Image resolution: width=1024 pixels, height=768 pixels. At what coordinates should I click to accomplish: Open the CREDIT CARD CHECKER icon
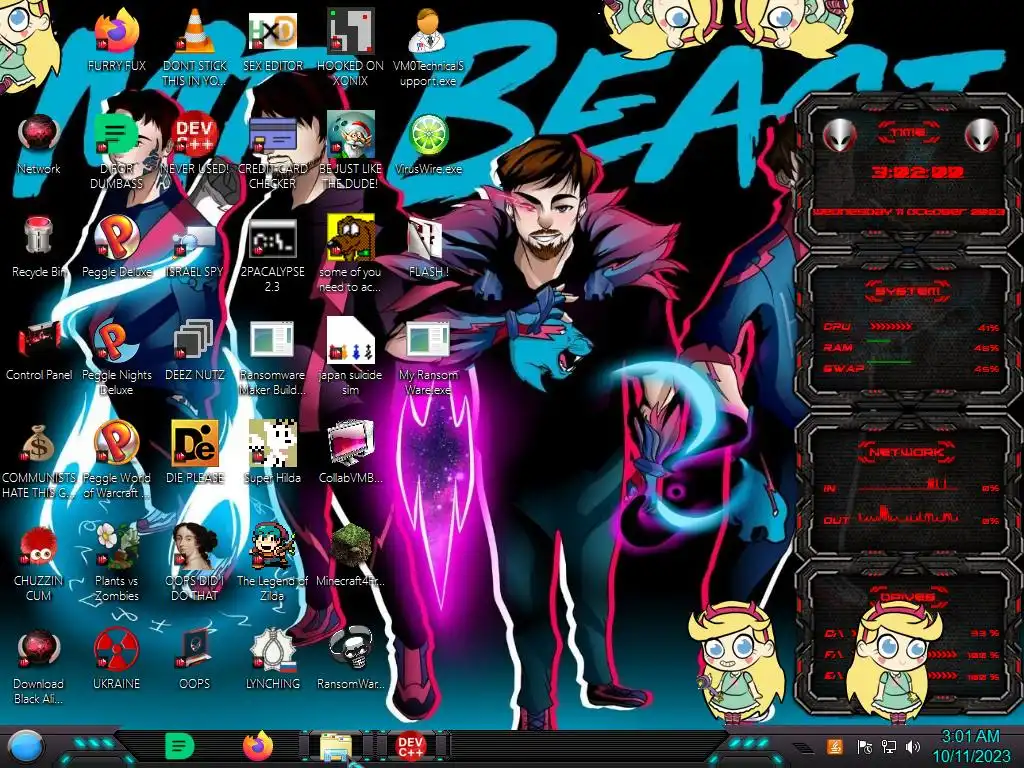point(272,136)
